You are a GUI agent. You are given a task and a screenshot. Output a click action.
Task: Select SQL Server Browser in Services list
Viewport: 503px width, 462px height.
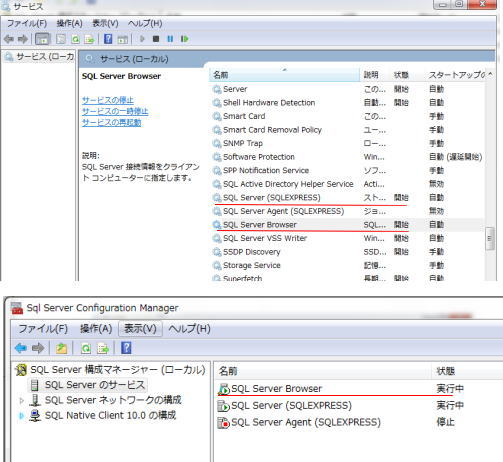(347, 225)
